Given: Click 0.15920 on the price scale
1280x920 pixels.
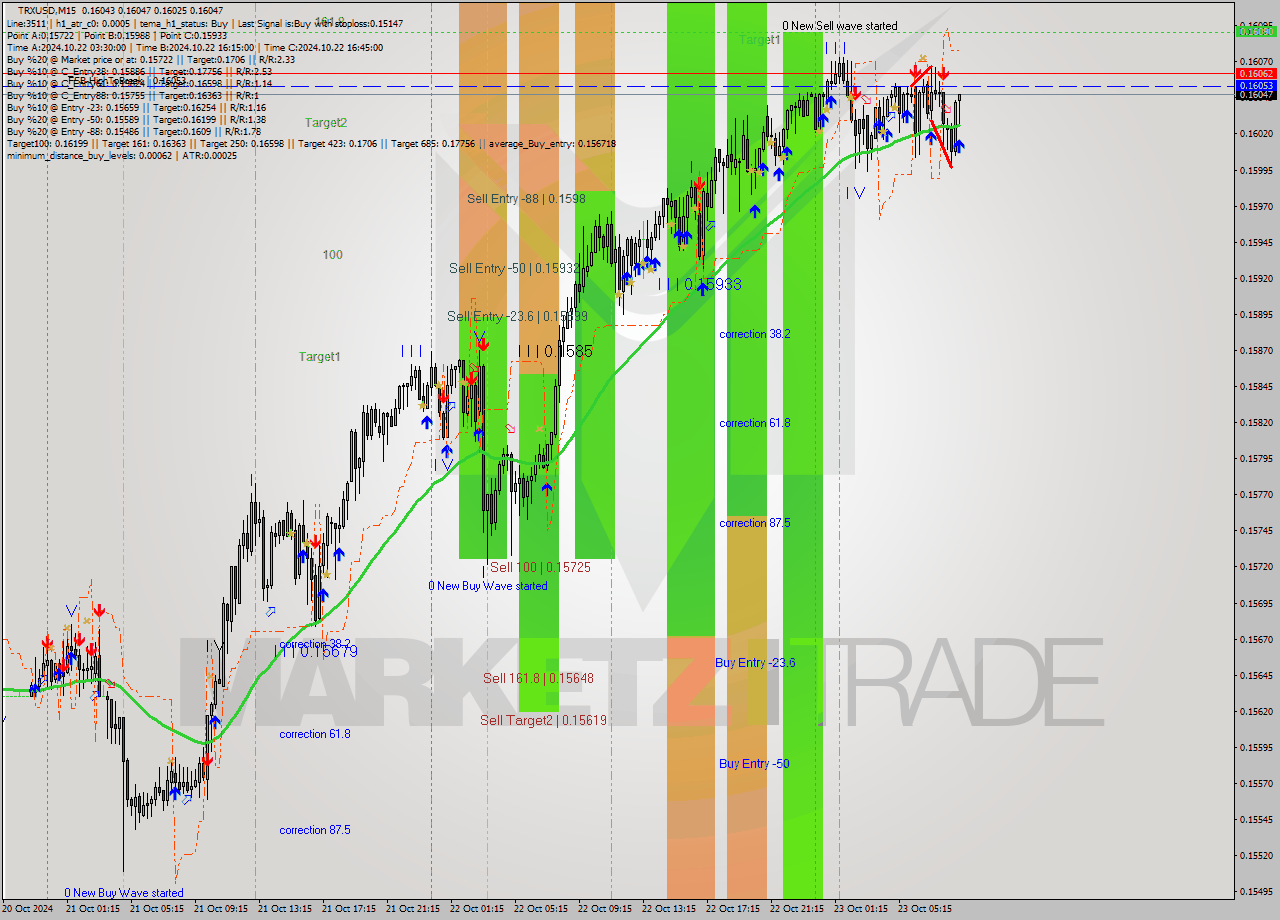Looking at the screenshot, I should click(x=1255, y=279).
